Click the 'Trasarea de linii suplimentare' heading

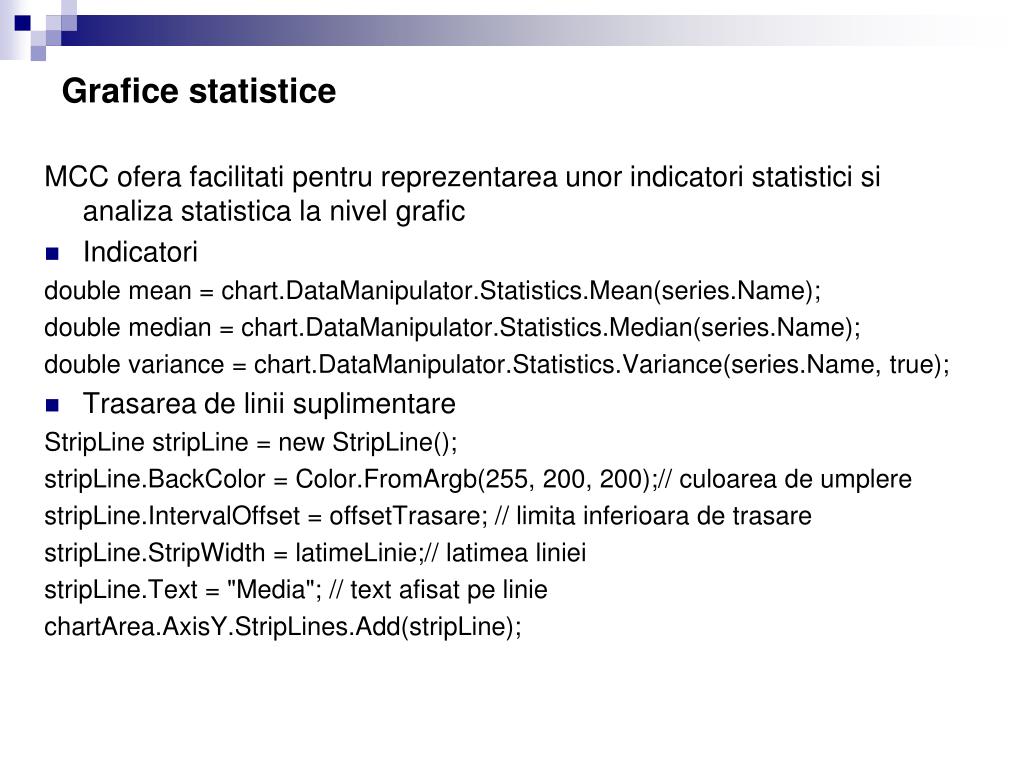(269, 404)
